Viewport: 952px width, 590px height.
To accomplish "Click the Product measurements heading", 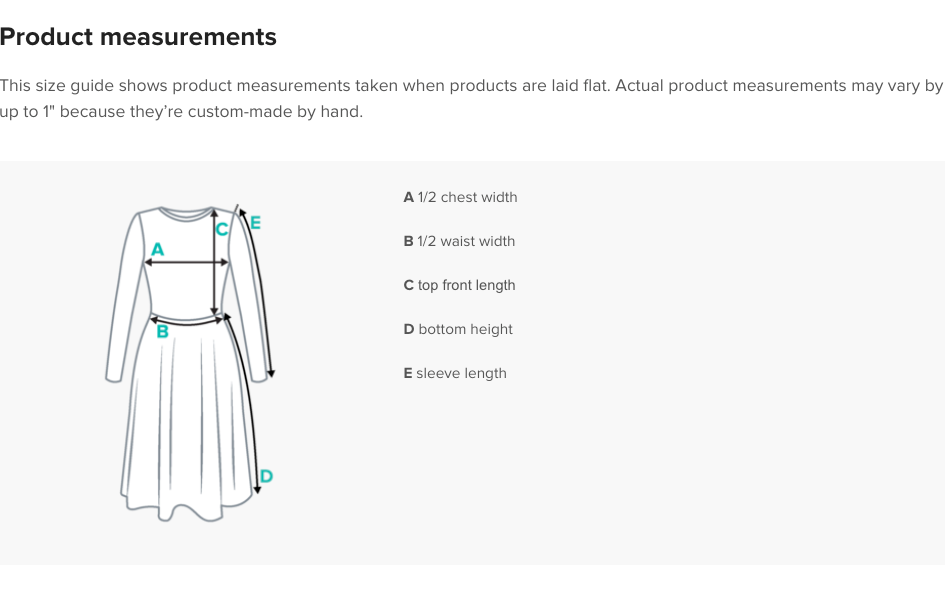I will click(138, 36).
